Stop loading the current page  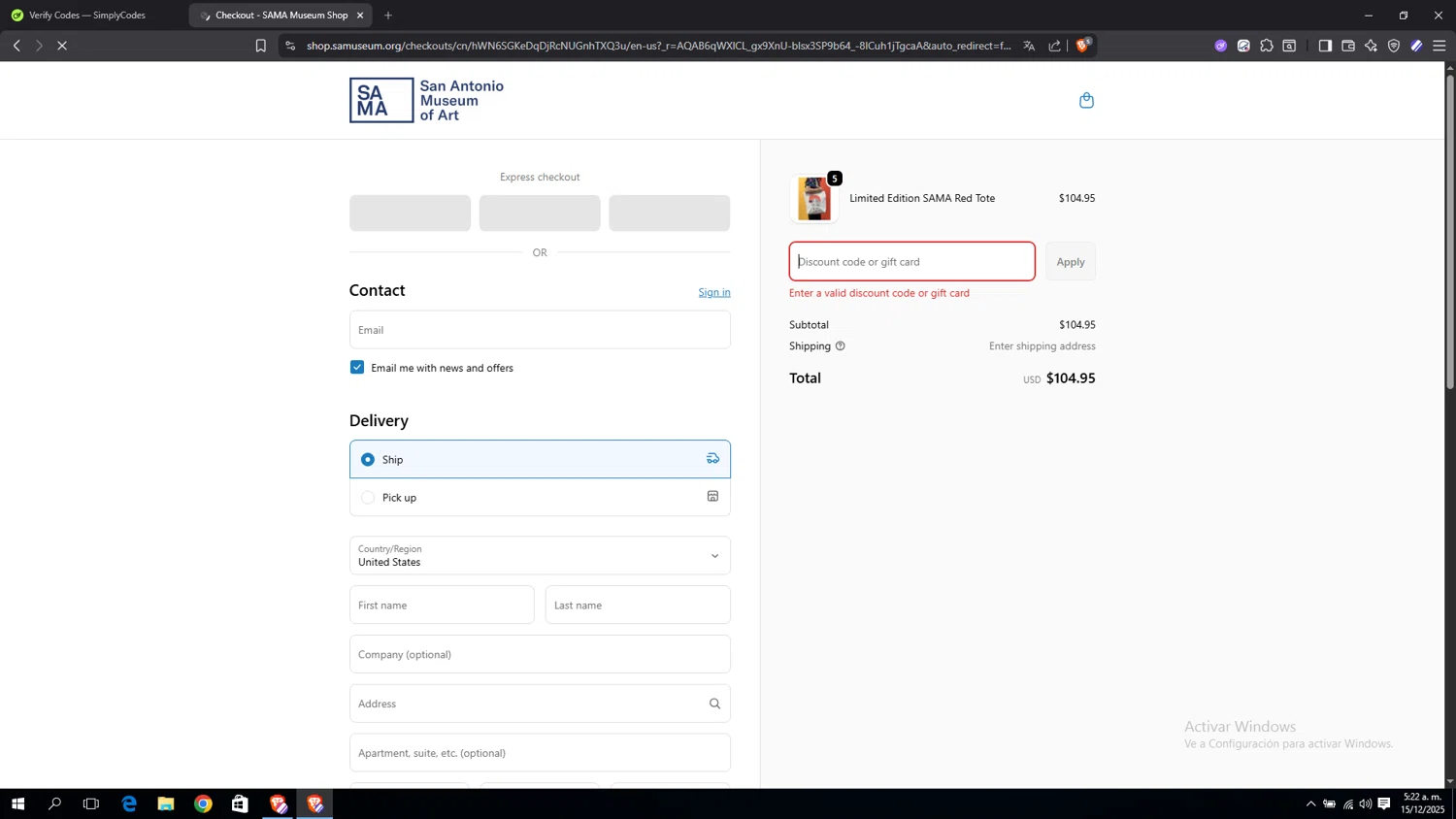click(61, 46)
